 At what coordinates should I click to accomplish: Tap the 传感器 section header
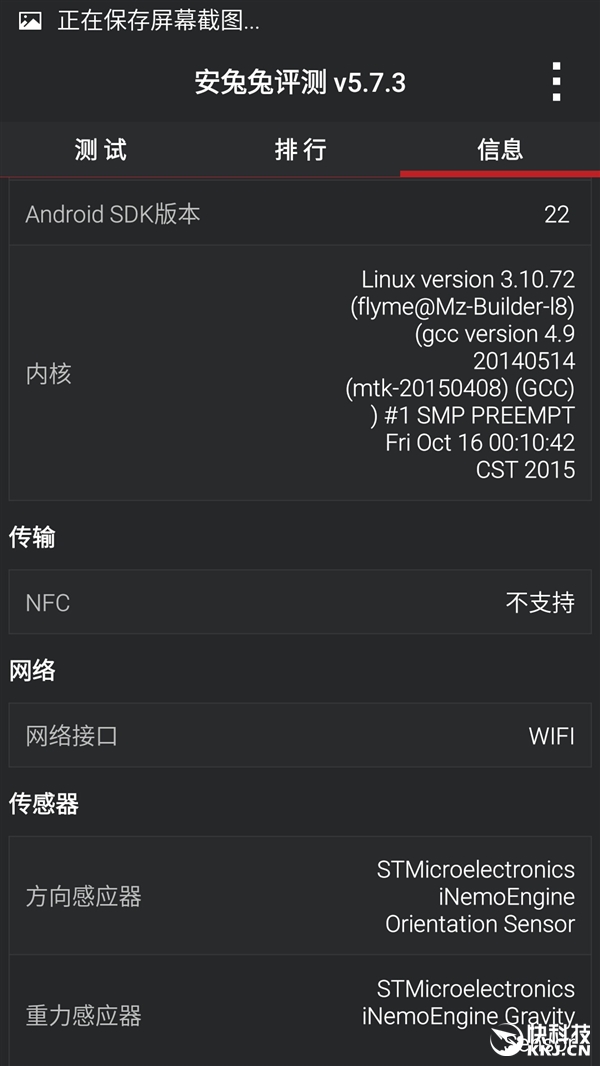43,804
